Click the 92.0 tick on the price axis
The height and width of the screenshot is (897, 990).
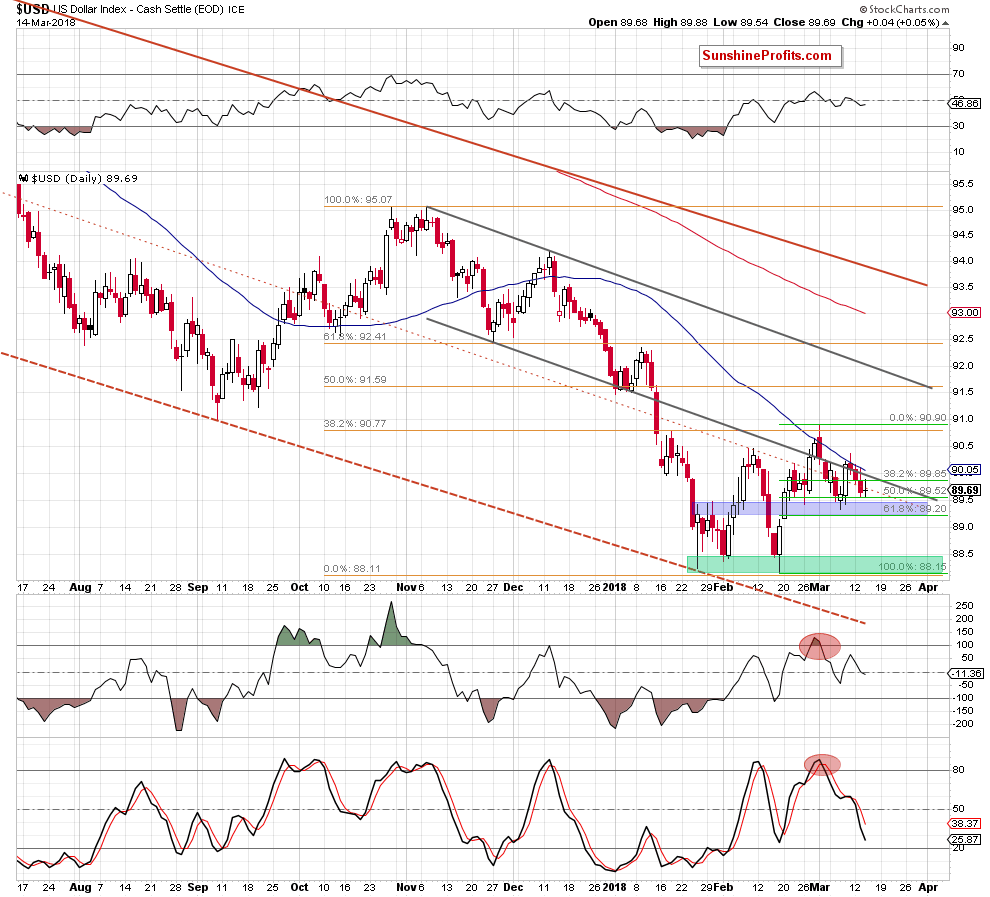point(963,365)
